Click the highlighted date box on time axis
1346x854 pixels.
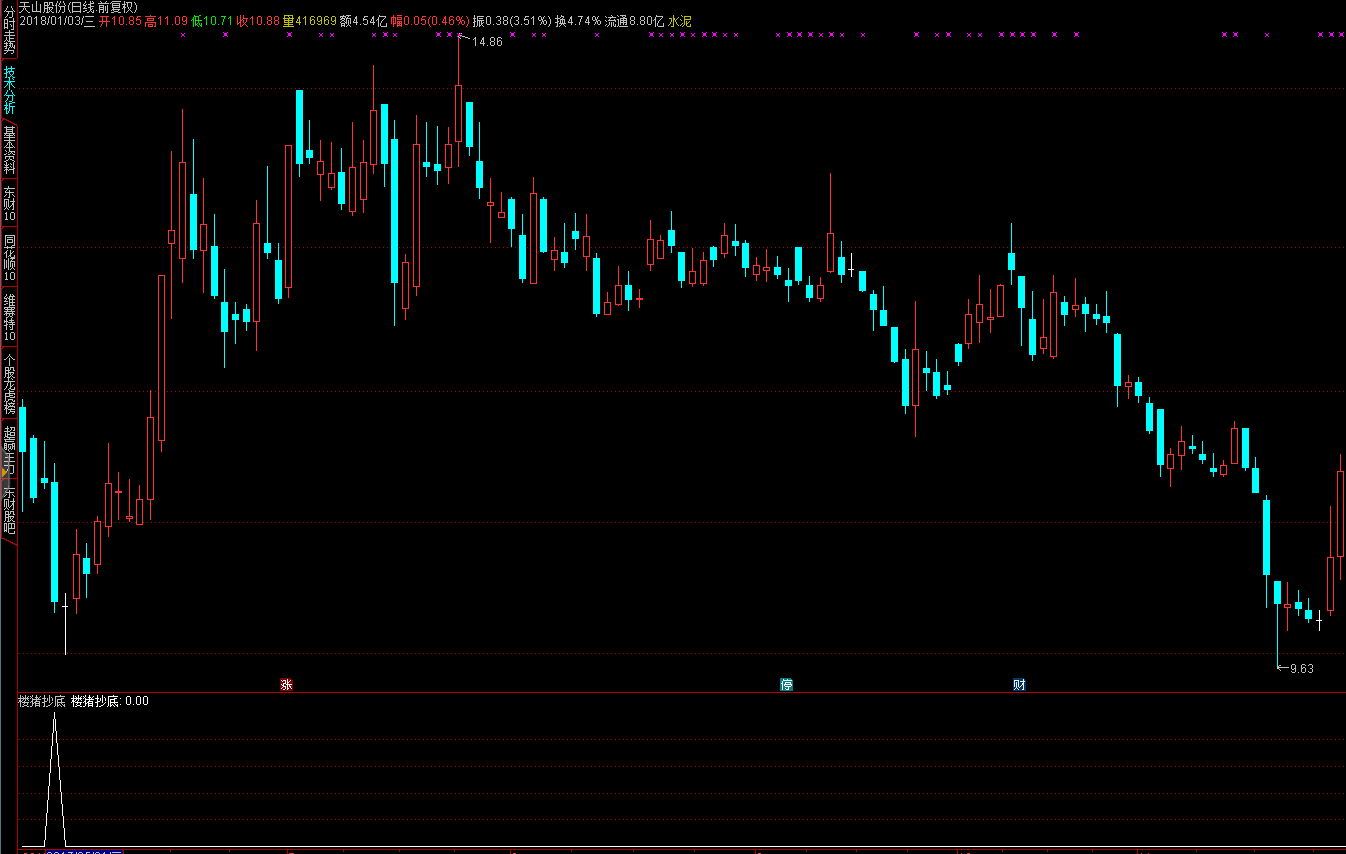[x=84, y=851]
